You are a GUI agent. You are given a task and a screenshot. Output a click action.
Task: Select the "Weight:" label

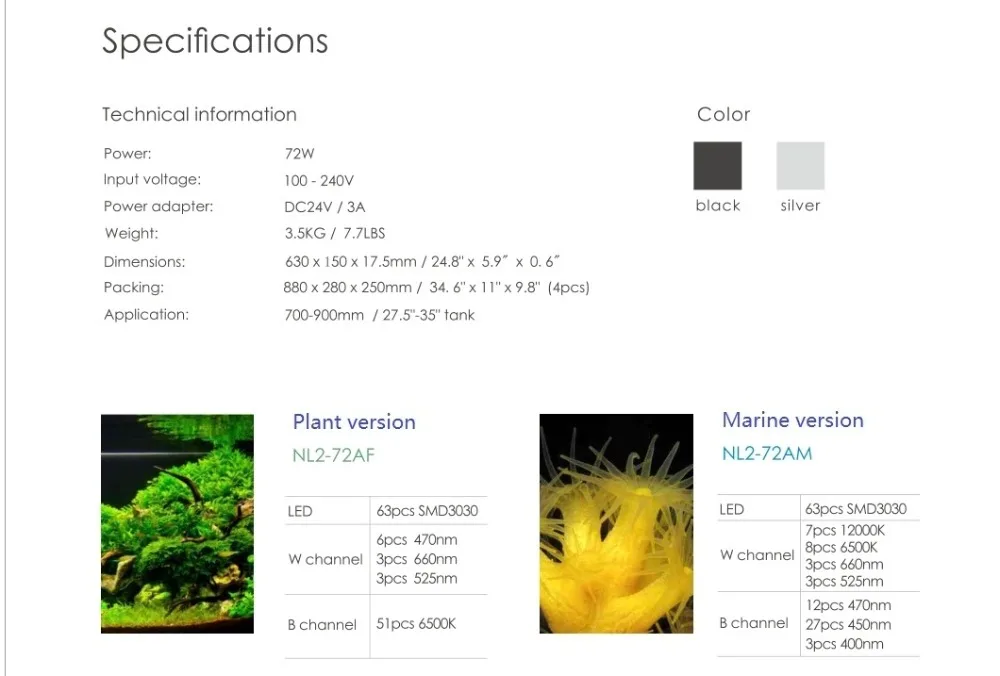131,233
